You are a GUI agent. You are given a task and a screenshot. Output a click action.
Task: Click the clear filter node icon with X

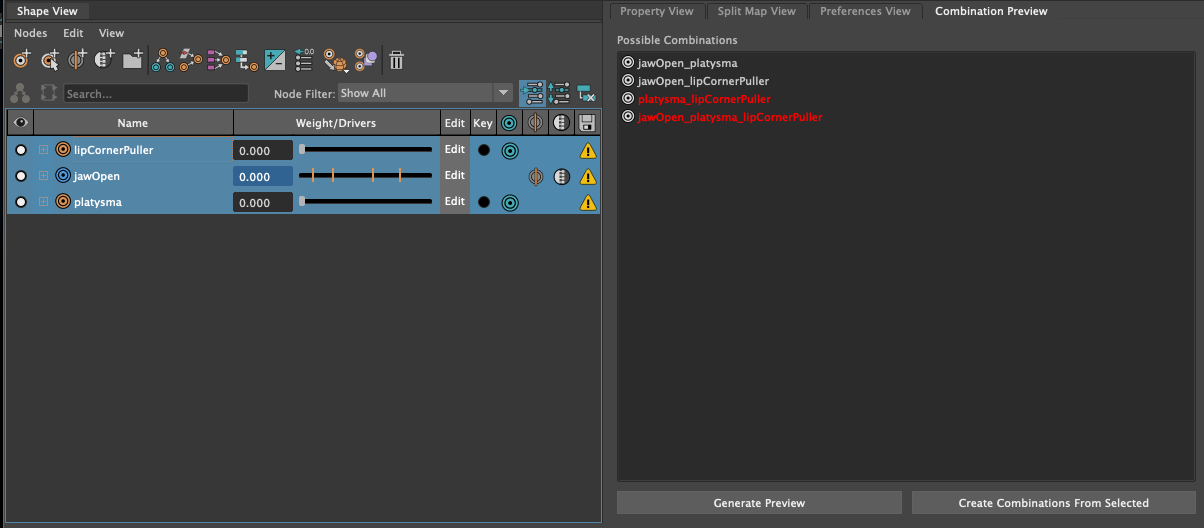[587, 93]
